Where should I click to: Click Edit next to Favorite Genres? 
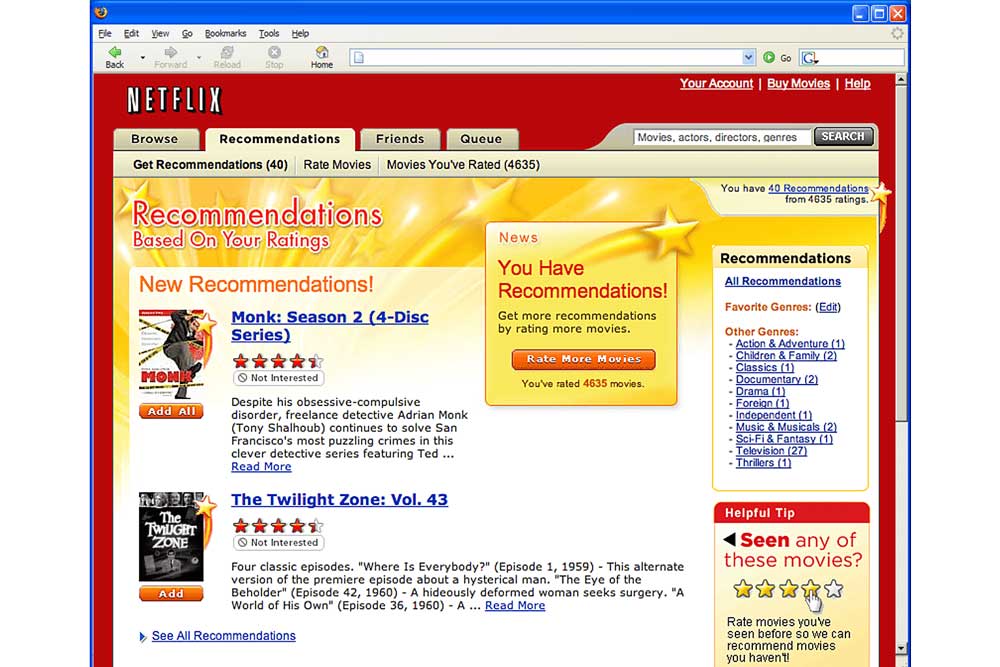(x=828, y=307)
